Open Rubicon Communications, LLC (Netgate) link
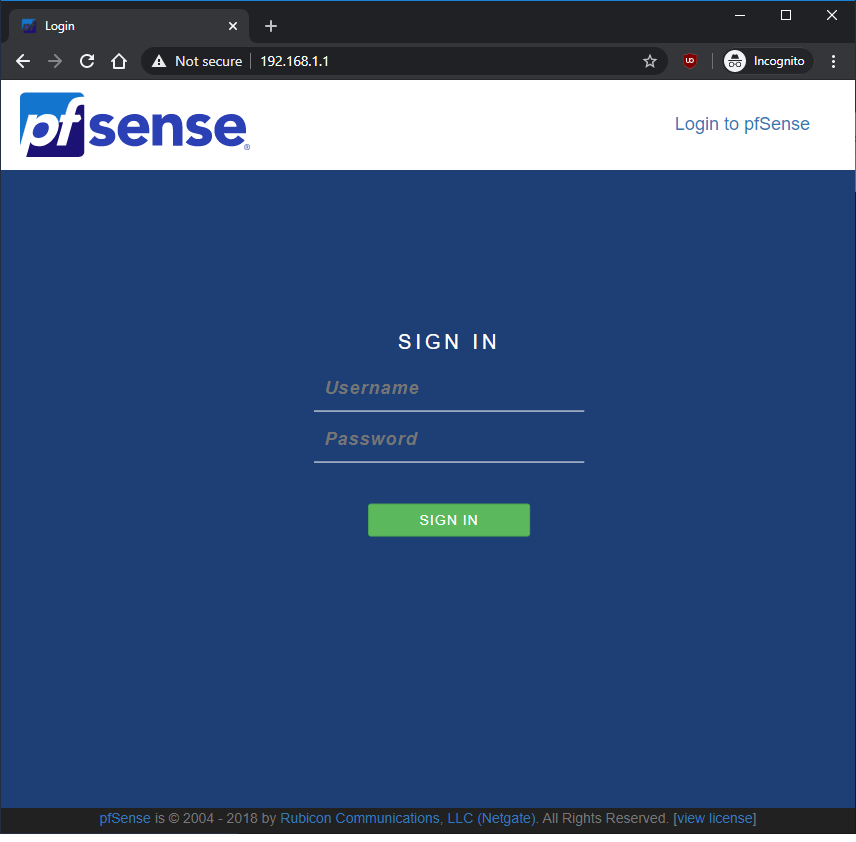The image size is (856, 842). 407,818
